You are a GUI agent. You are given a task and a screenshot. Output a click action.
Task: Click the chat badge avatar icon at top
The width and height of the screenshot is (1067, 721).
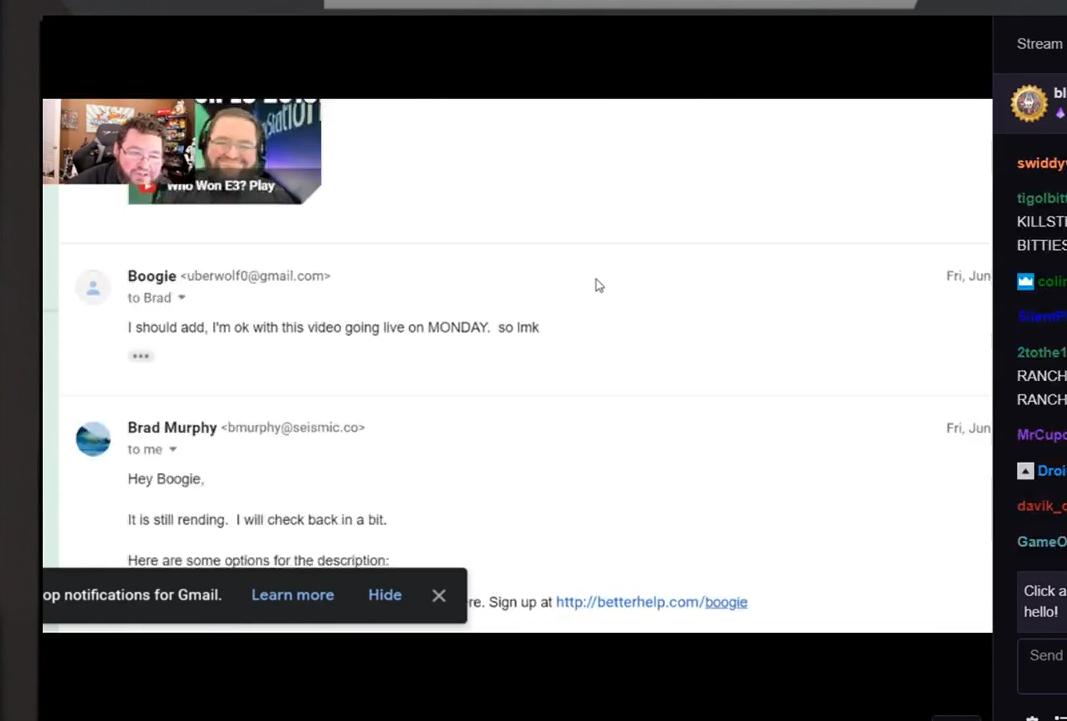[x=1029, y=103]
